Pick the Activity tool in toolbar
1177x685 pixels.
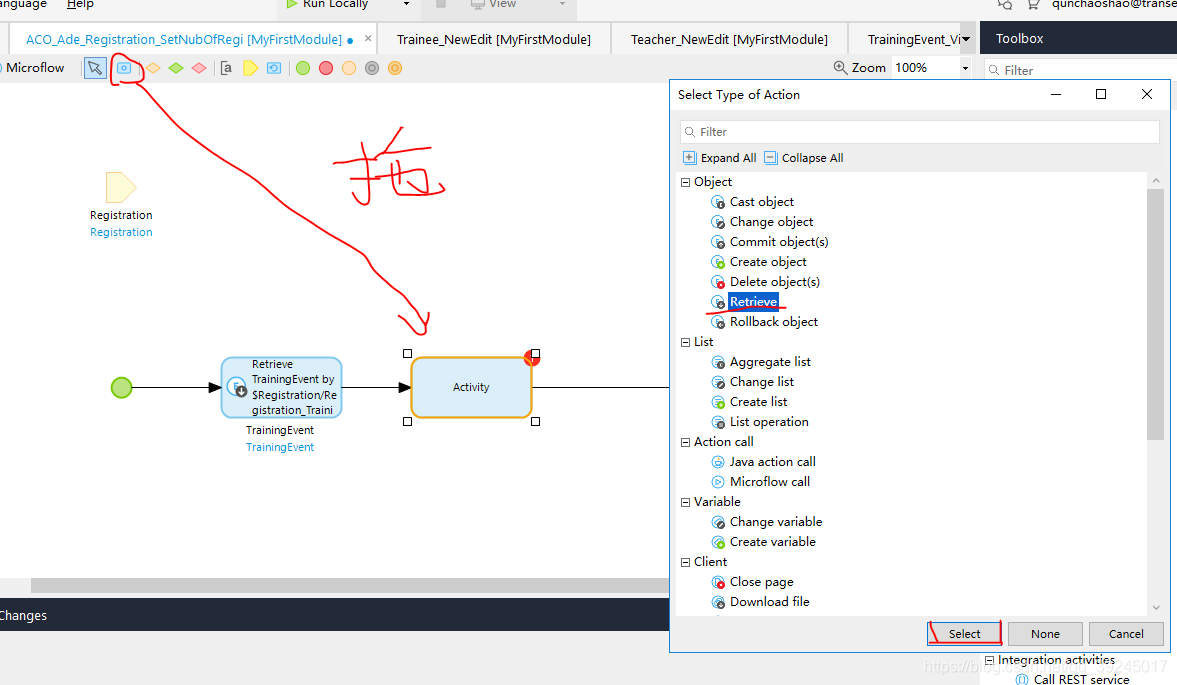(x=124, y=68)
